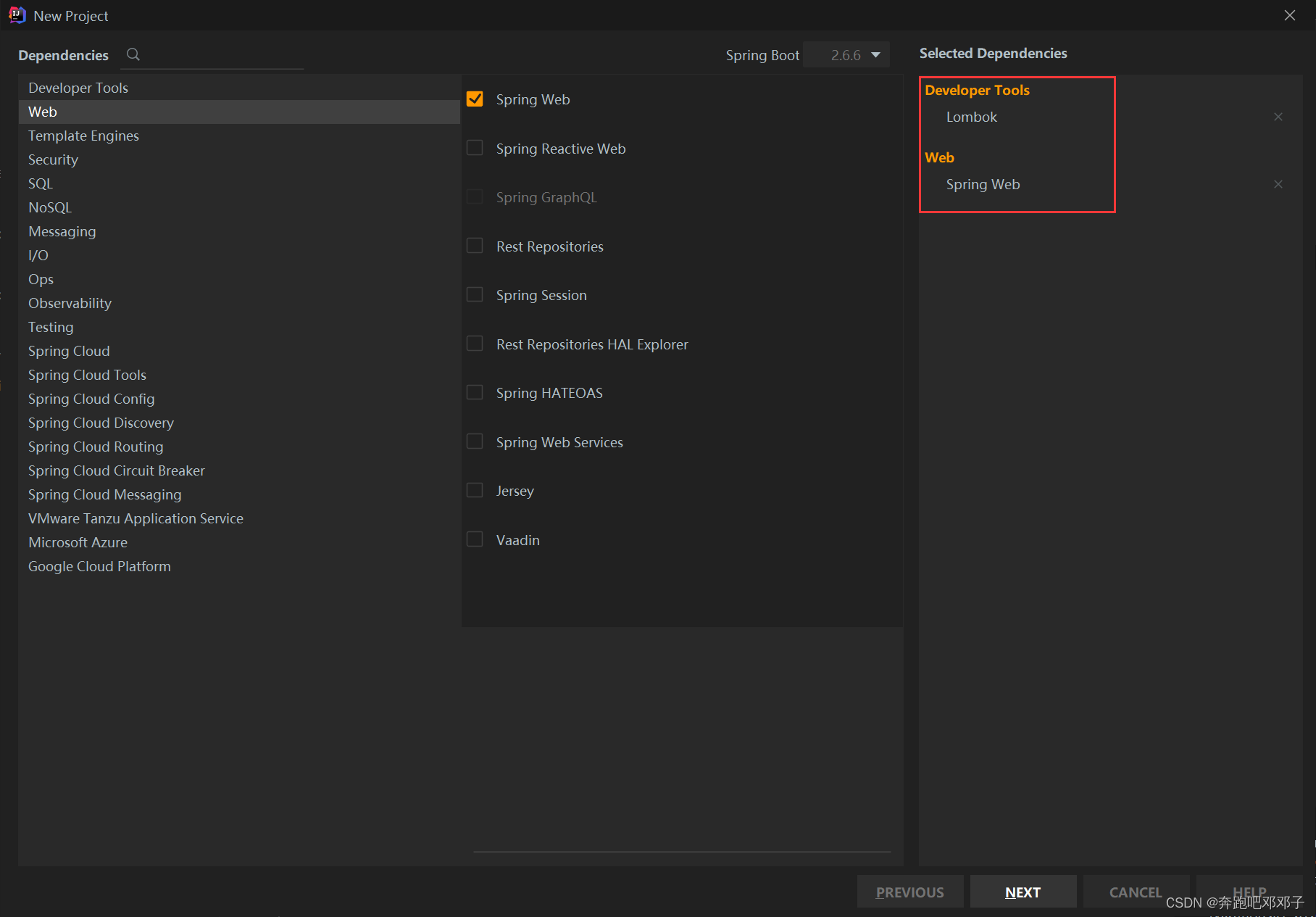This screenshot has height=917, width=1316.
Task: Enable the Vaadin dependency checkbox
Action: coord(475,539)
